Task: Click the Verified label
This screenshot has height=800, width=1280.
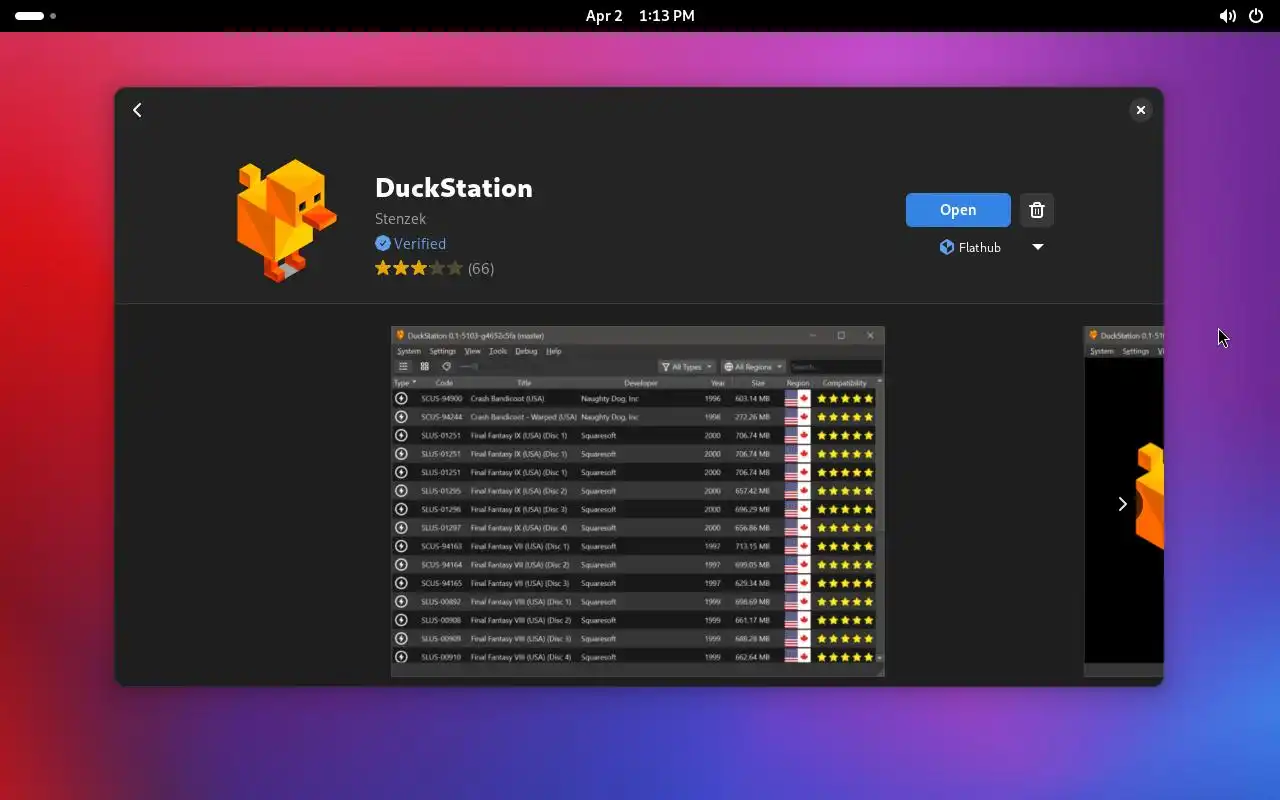Action: pyautogui.click(x=420, y=244)
